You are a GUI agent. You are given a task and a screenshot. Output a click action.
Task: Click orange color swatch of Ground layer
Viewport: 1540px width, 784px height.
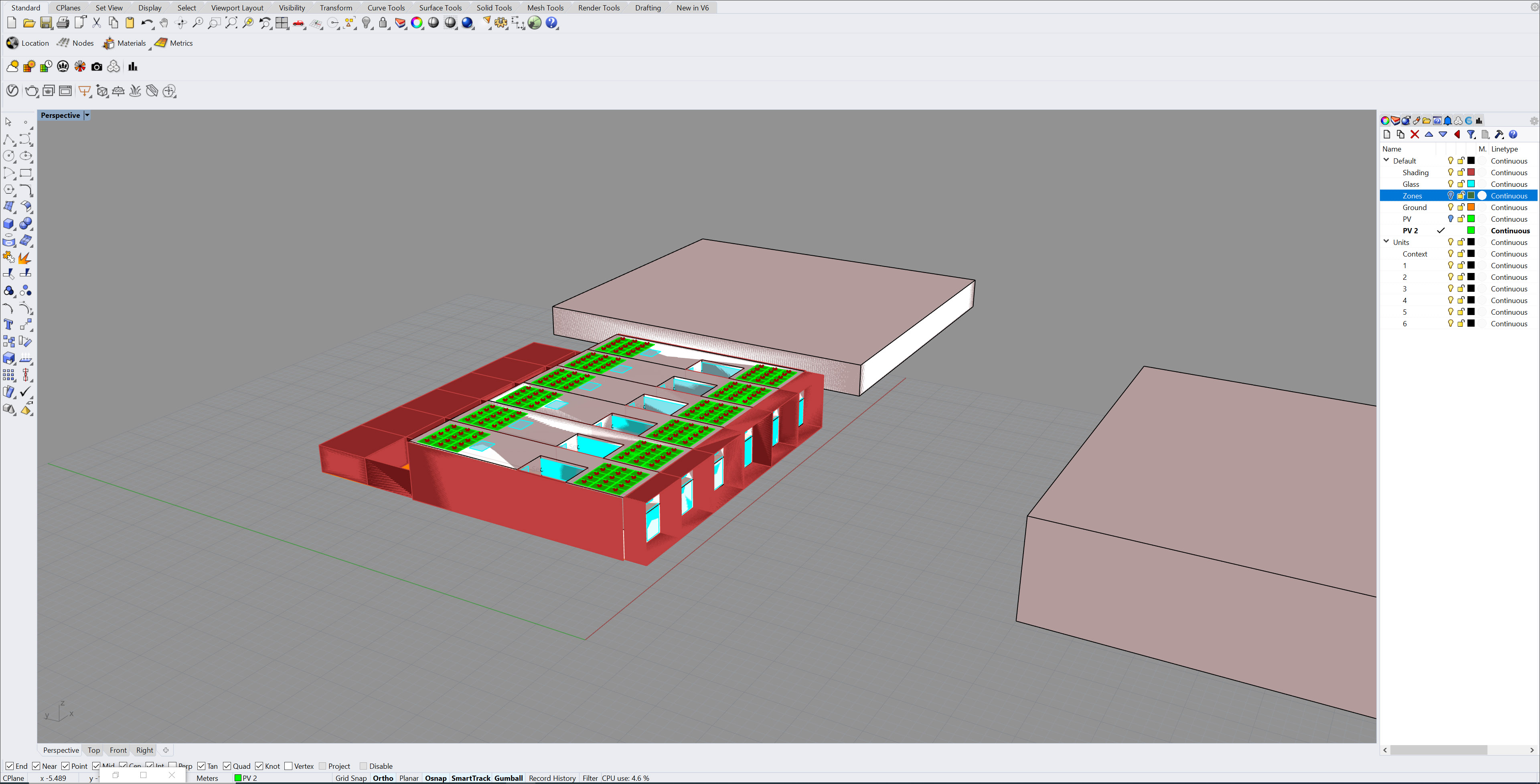pos(1471,207)
